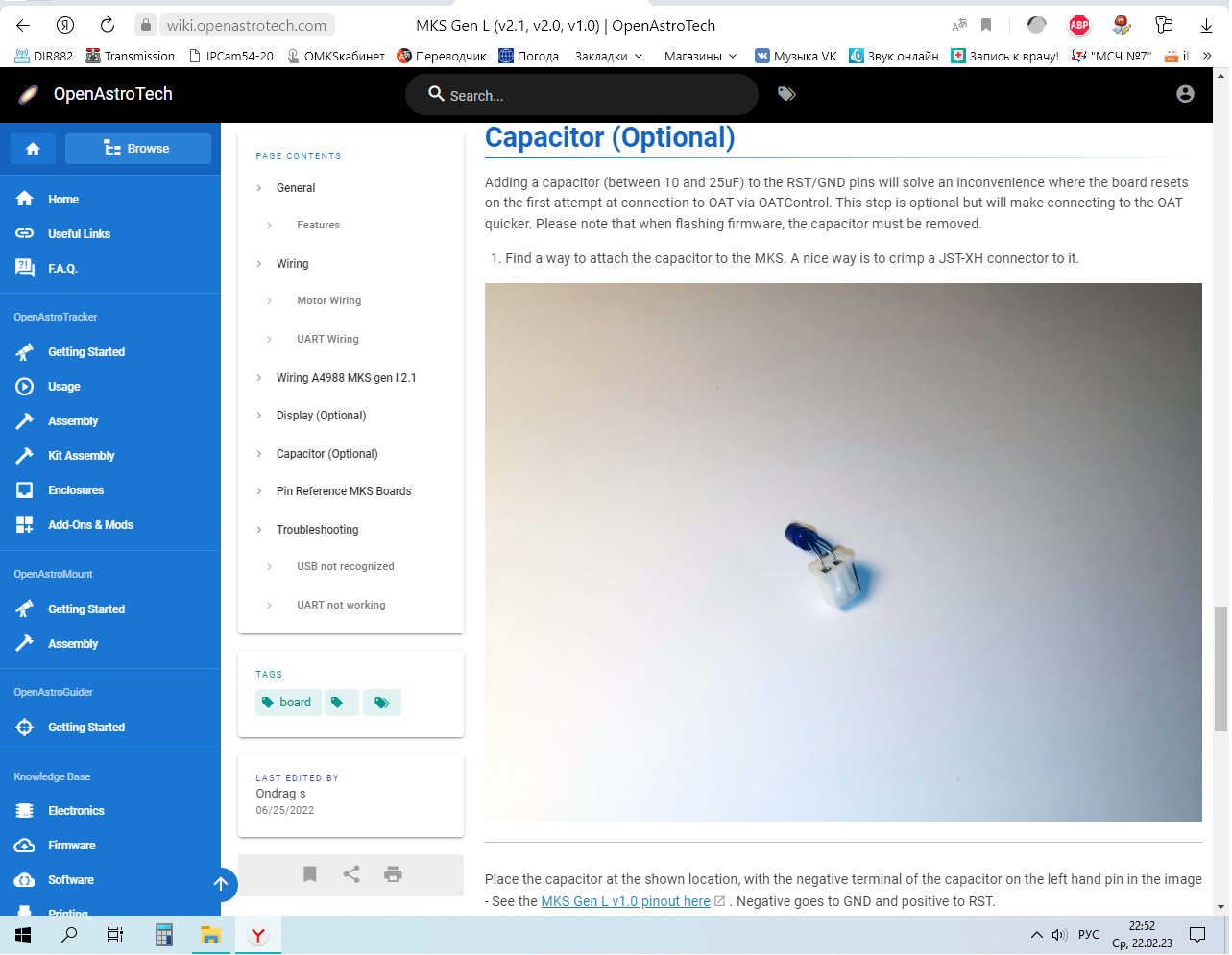Open Windows taskbar search
The width and height of the screenshot is (1232, 955).
tap(69, 935)
